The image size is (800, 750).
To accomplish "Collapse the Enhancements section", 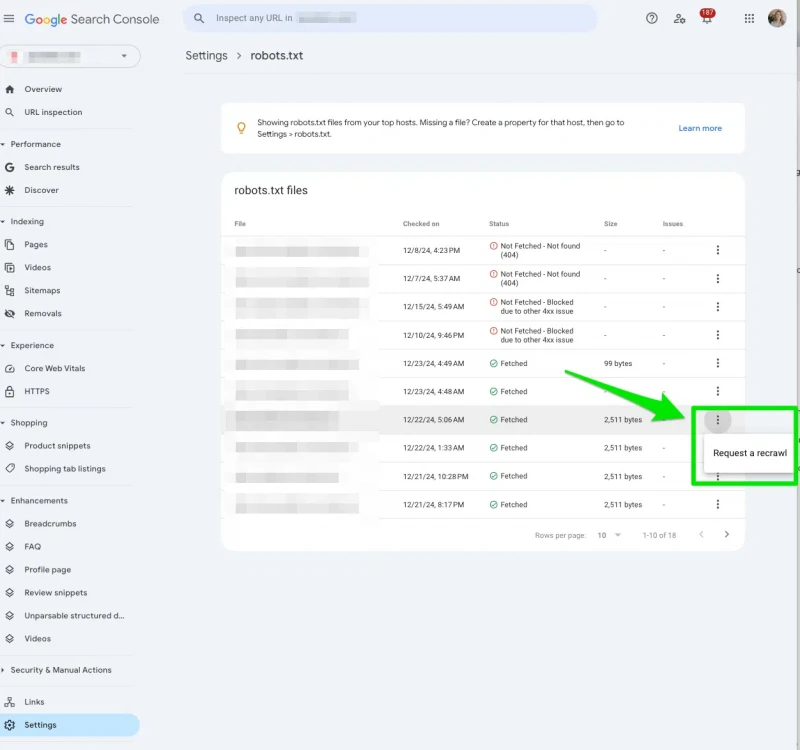I will point(3,501).
